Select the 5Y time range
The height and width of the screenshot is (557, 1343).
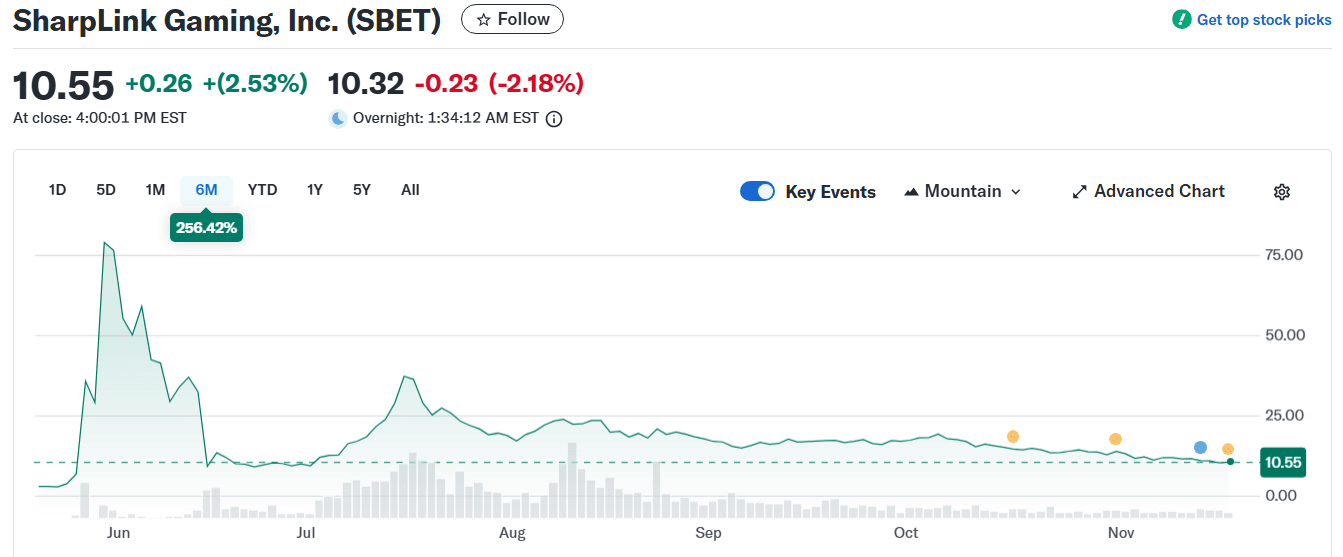click(361, 190)
